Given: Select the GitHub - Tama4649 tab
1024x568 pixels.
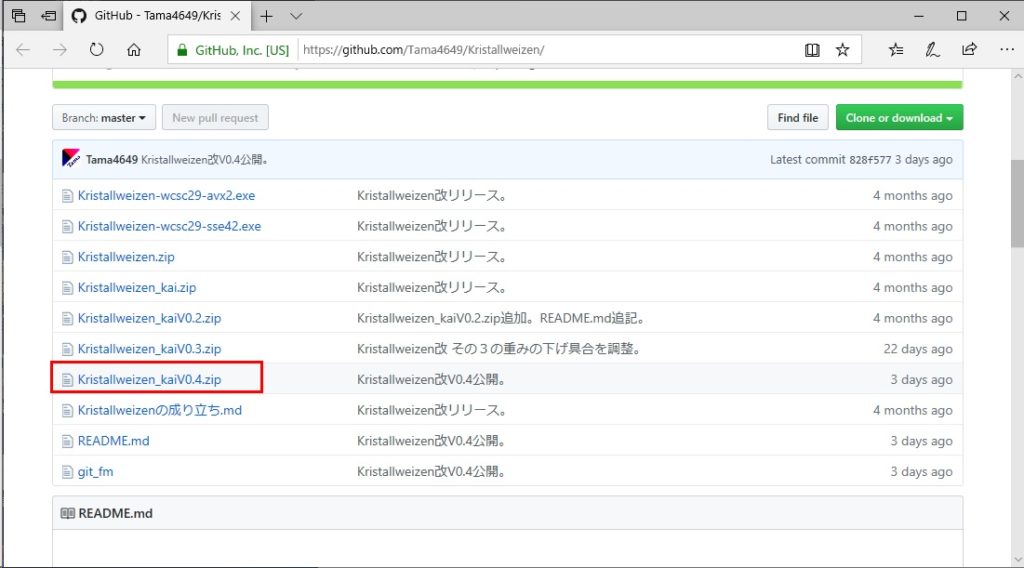Looking at the screenshot, I should (157, 16).
